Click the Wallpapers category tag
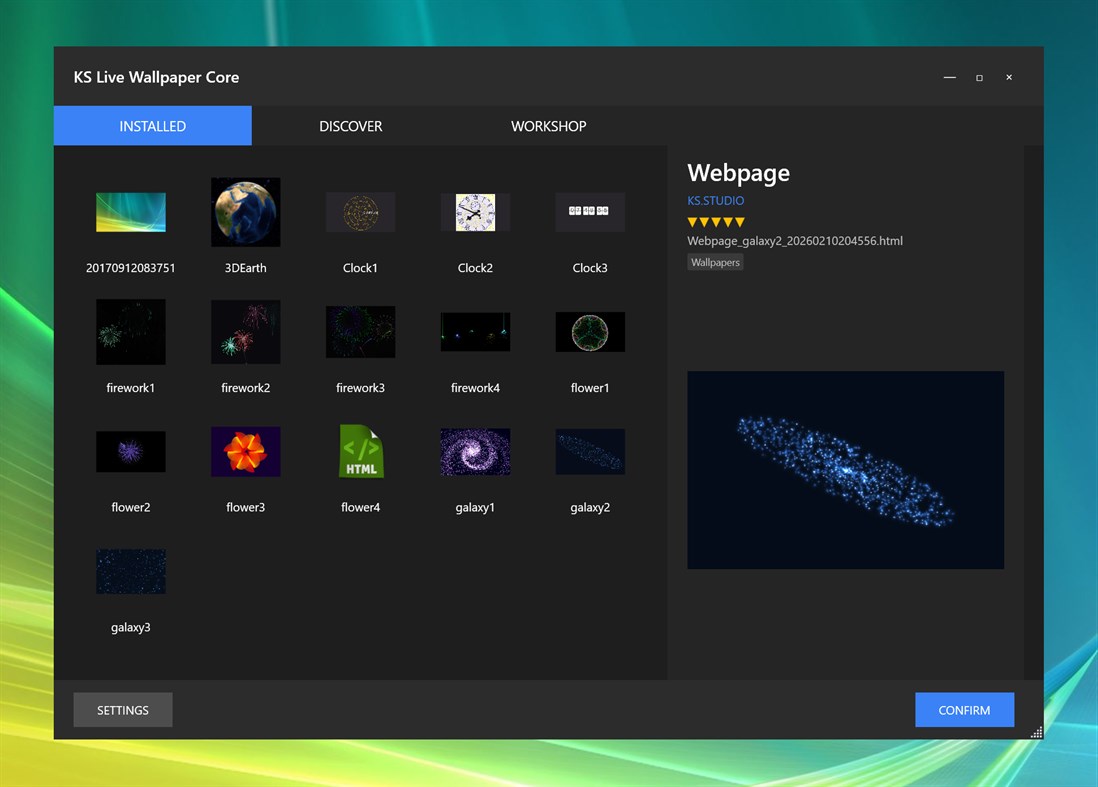 [x=715, y=262]
